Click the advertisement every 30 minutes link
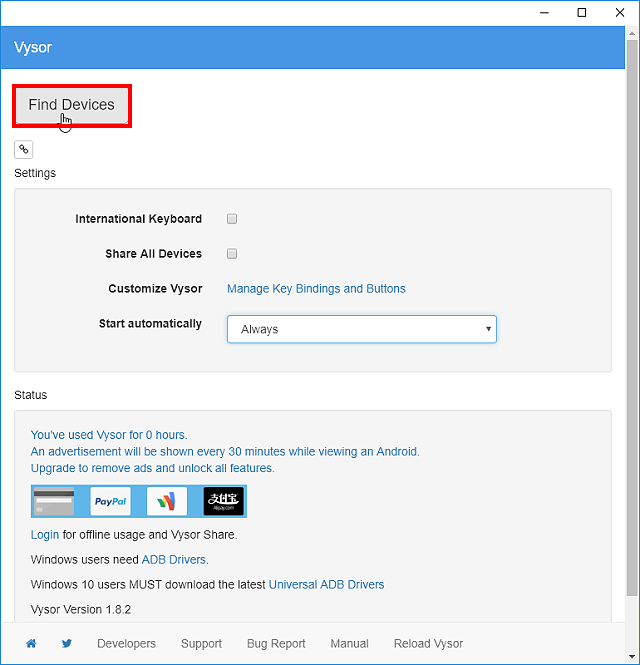Viewport: 640px width, 665px height. pos(225,452)
